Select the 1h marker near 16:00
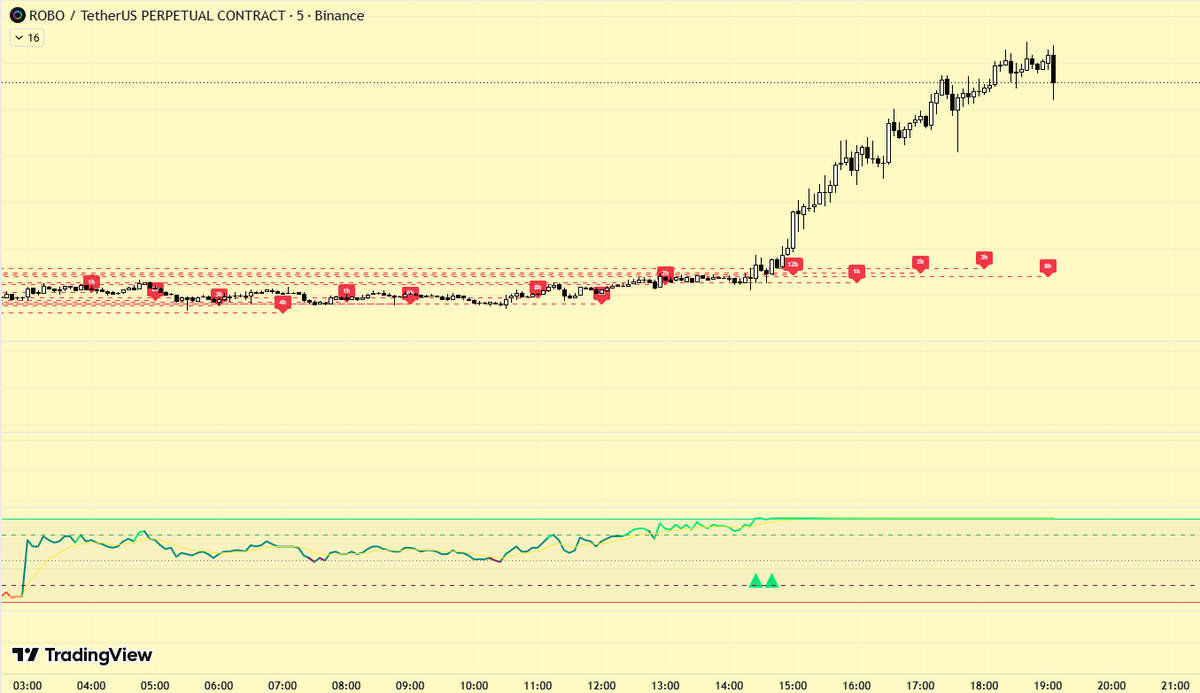Image resolution: width=1200 pixels, height=693 pixels. [x=856, y=272]
